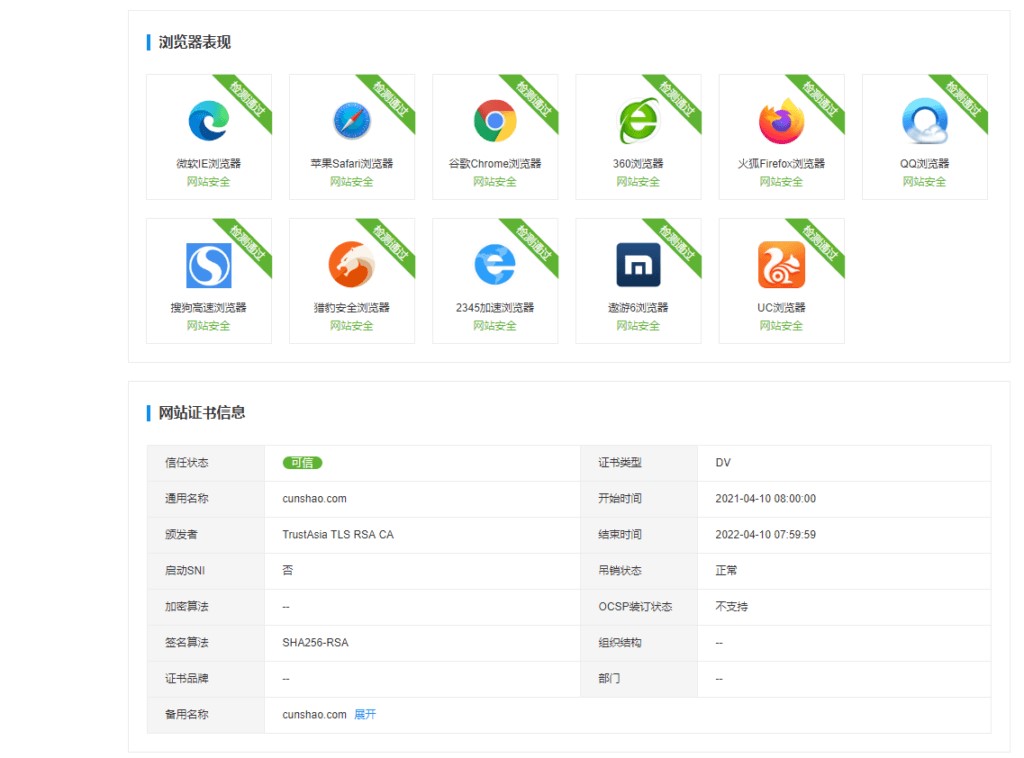Screen dimensions: 1024x758
Task: Click the 检测通过 ribbon on UC浏览器 card
Action: (x=820, y=243)
